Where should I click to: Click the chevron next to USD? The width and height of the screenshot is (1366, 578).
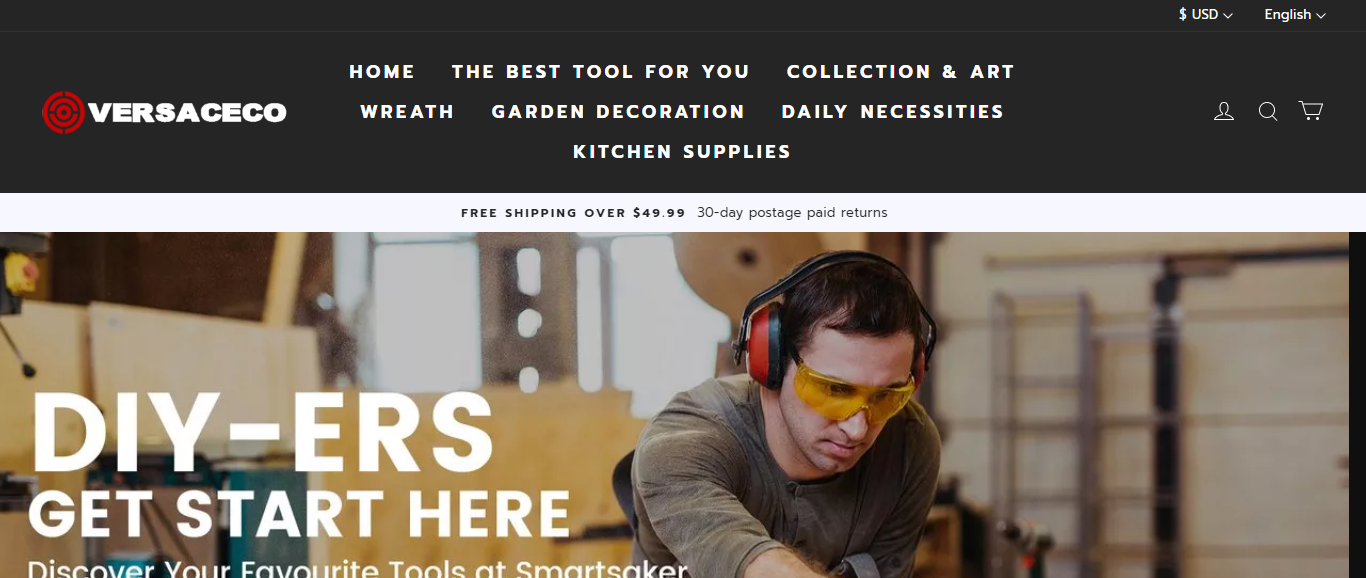[x=1228, y=16]
